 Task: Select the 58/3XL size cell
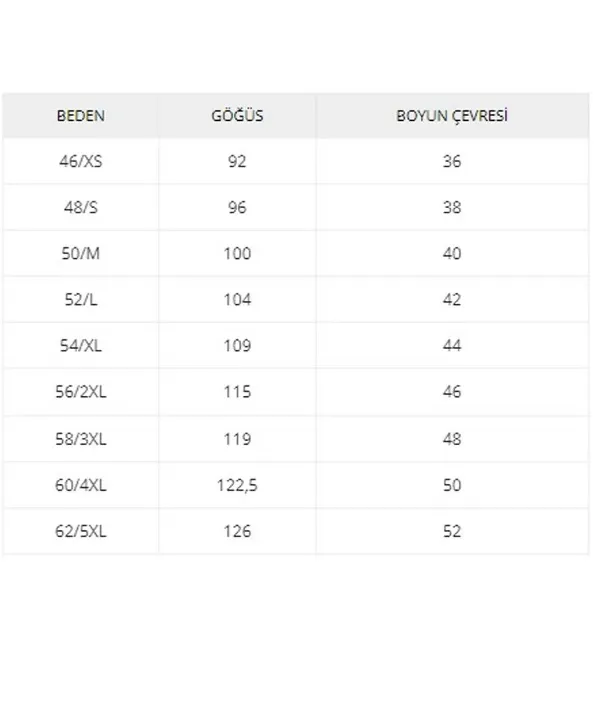tap(81, 439)
